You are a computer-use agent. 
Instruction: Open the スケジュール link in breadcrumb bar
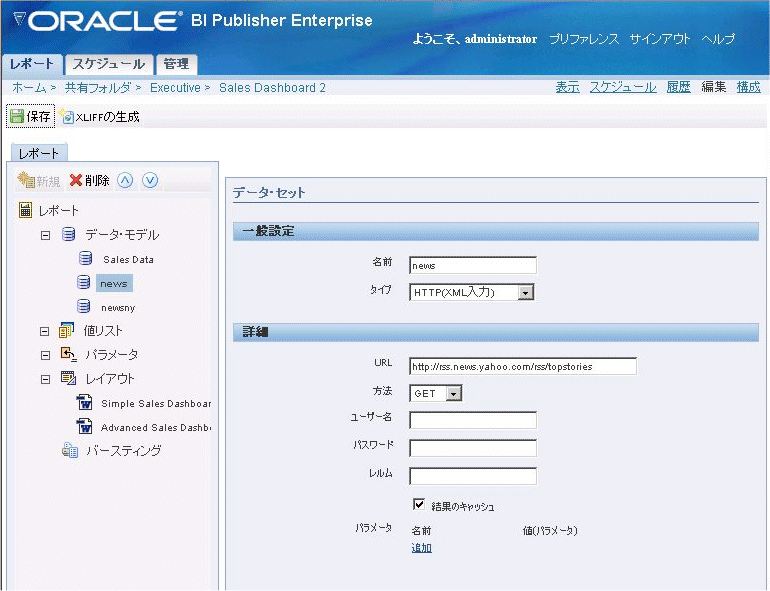623,87
